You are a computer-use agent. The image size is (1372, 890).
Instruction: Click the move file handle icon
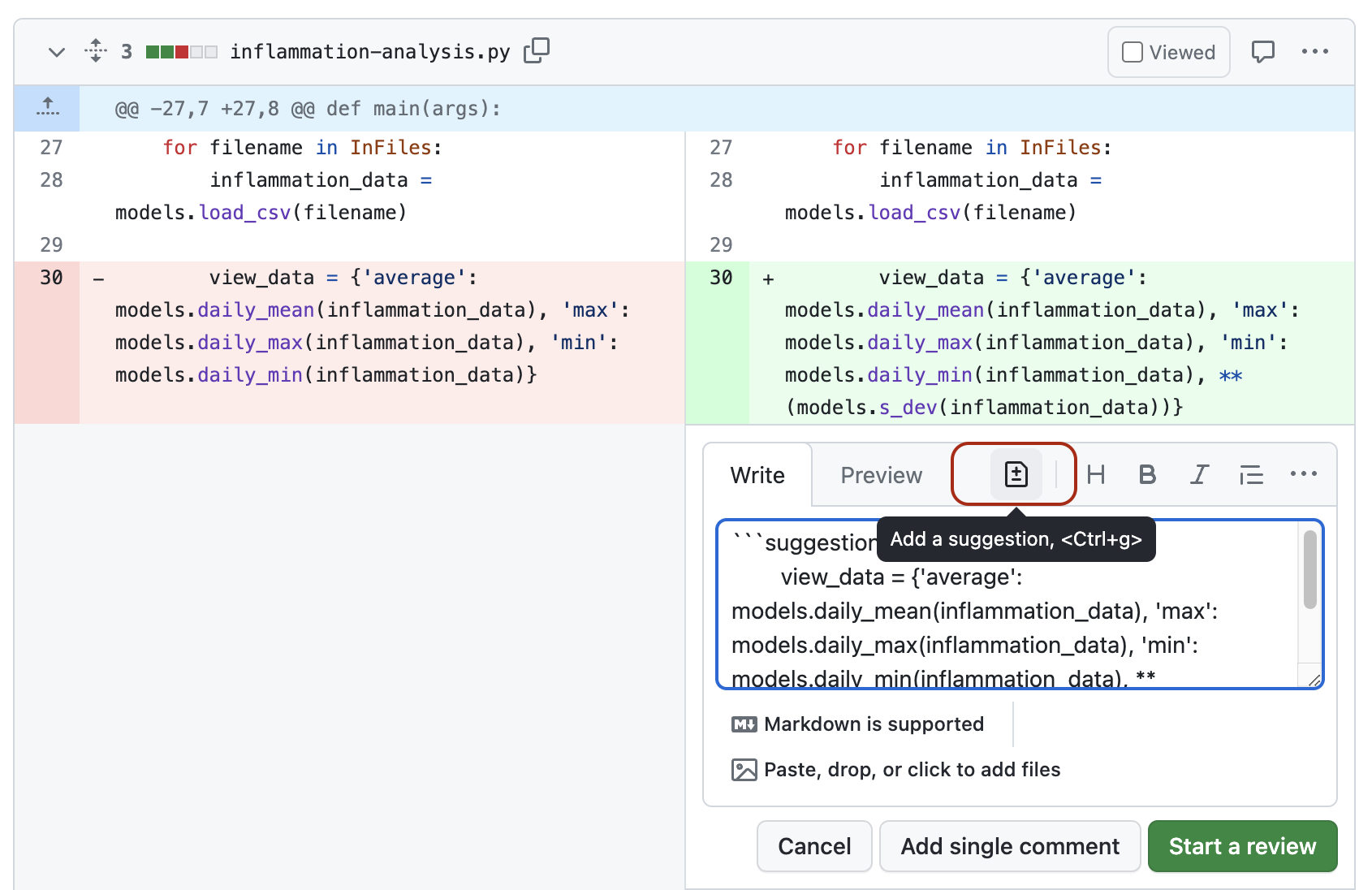coord(95,50)
